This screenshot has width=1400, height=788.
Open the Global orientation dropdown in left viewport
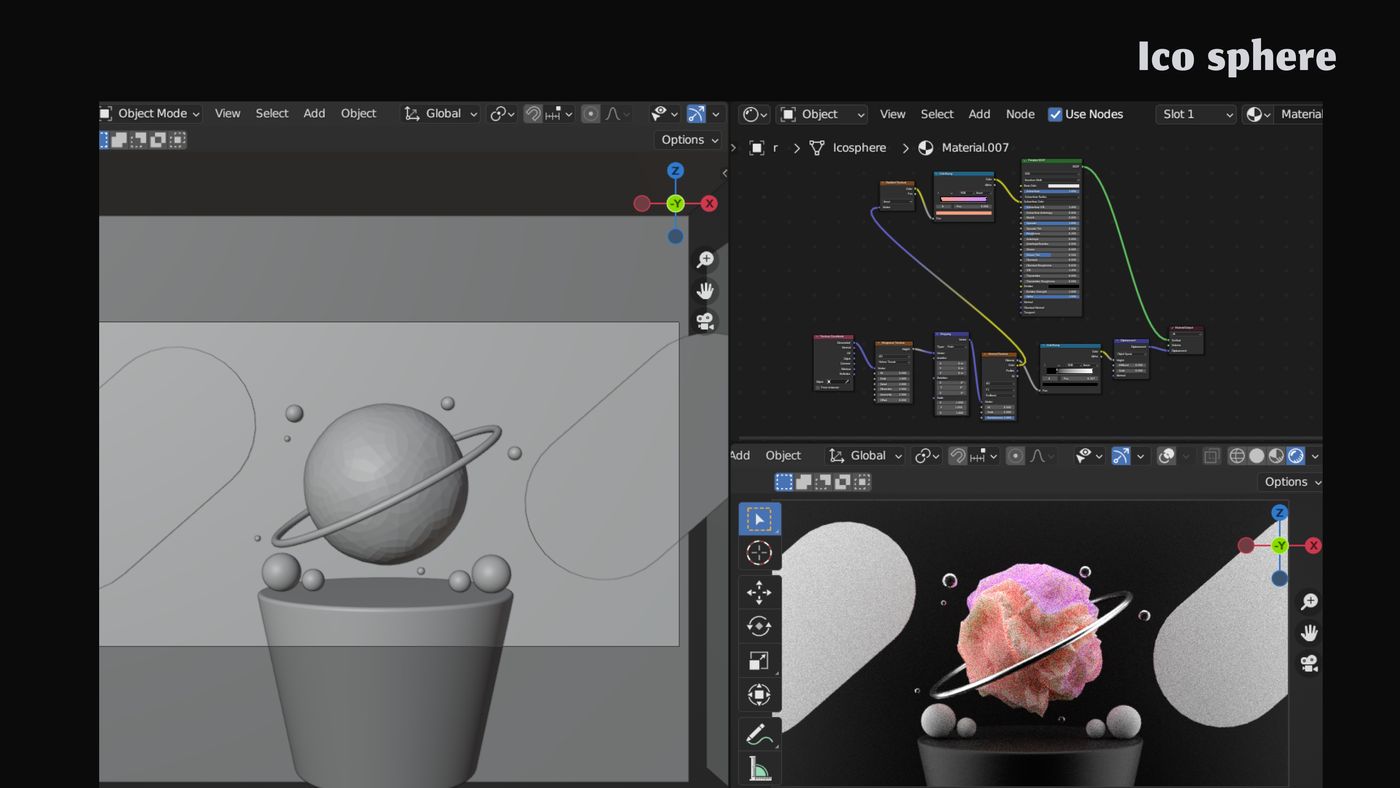(440, 114)
